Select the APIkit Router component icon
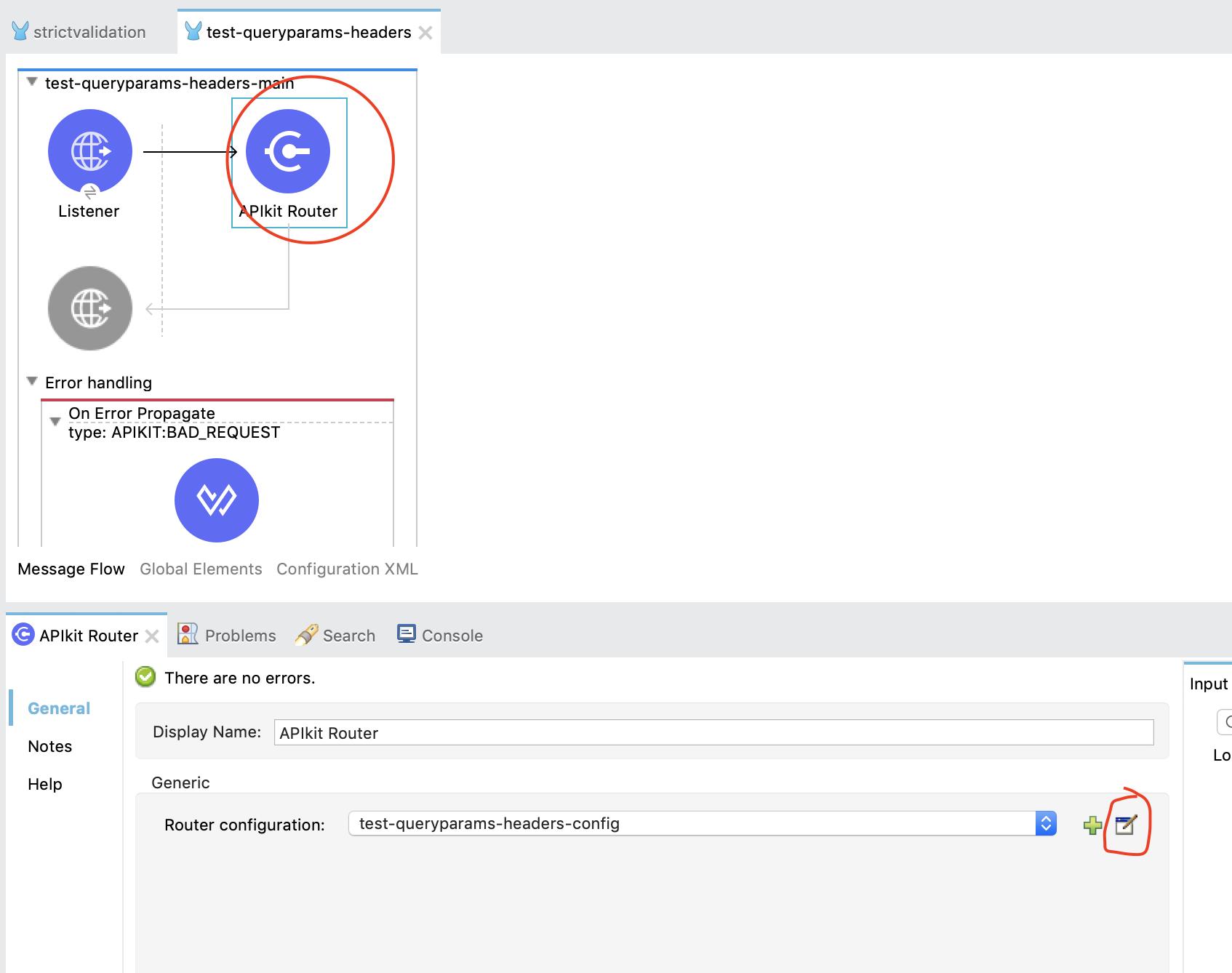1232x973 pixels. tap(288, 151)
